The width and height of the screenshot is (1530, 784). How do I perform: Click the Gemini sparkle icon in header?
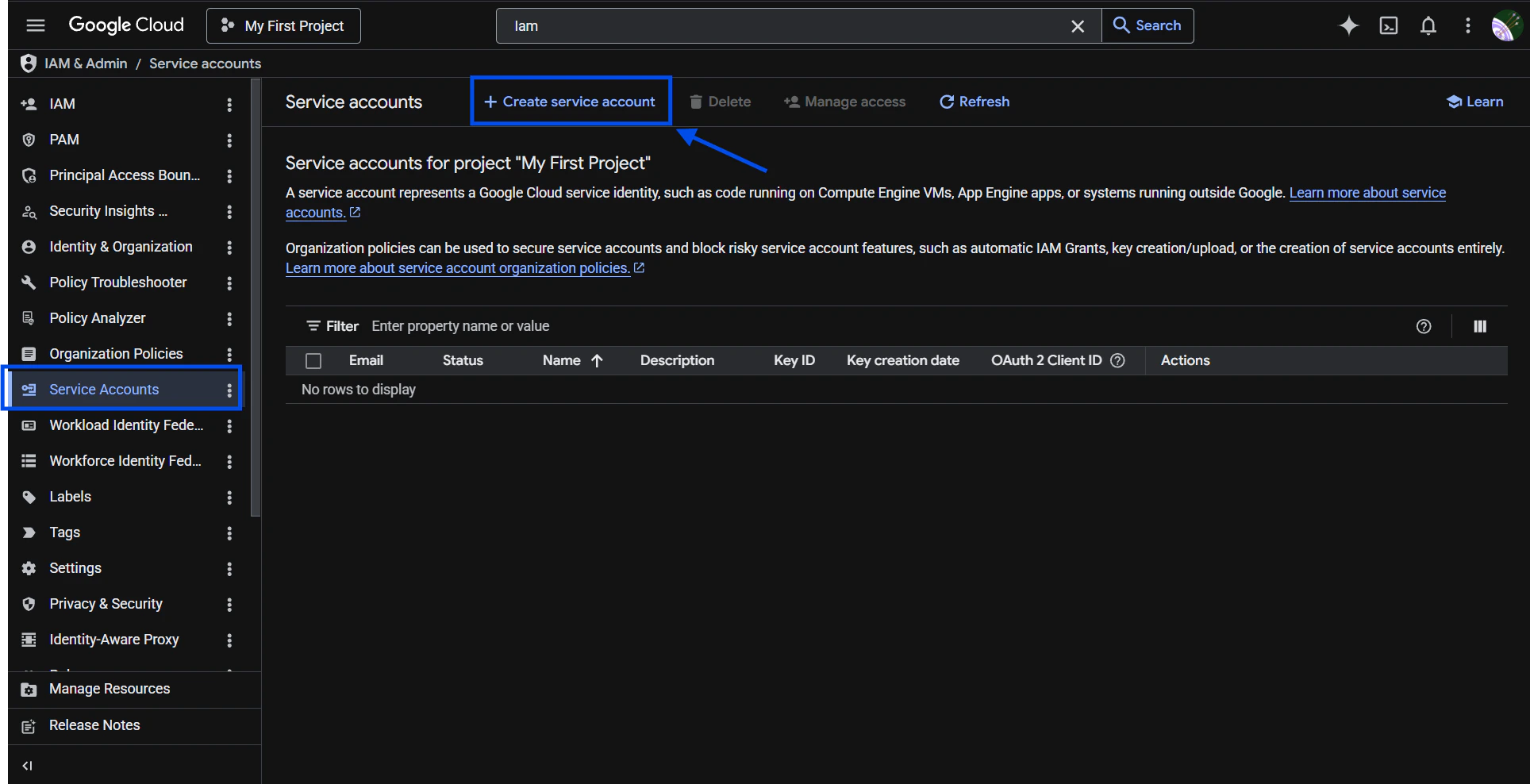(x=1349, y=25)
